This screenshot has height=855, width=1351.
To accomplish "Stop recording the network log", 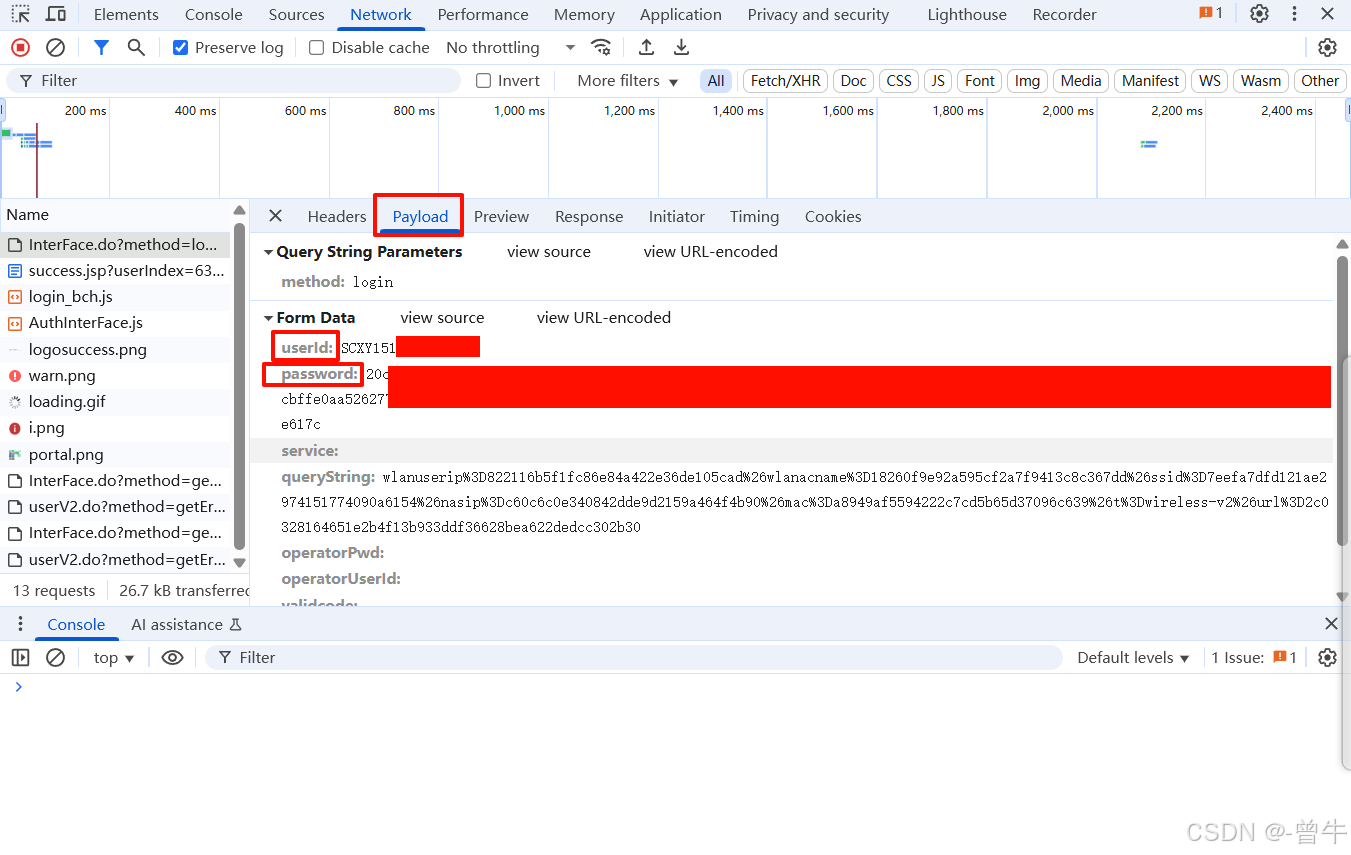I will click(x=20, y=47).
